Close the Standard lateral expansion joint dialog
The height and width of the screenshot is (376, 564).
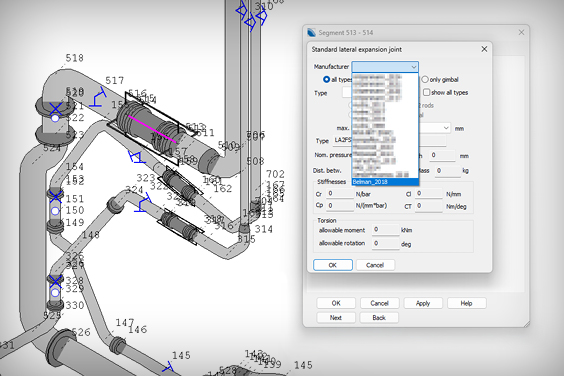click(484, 49)
